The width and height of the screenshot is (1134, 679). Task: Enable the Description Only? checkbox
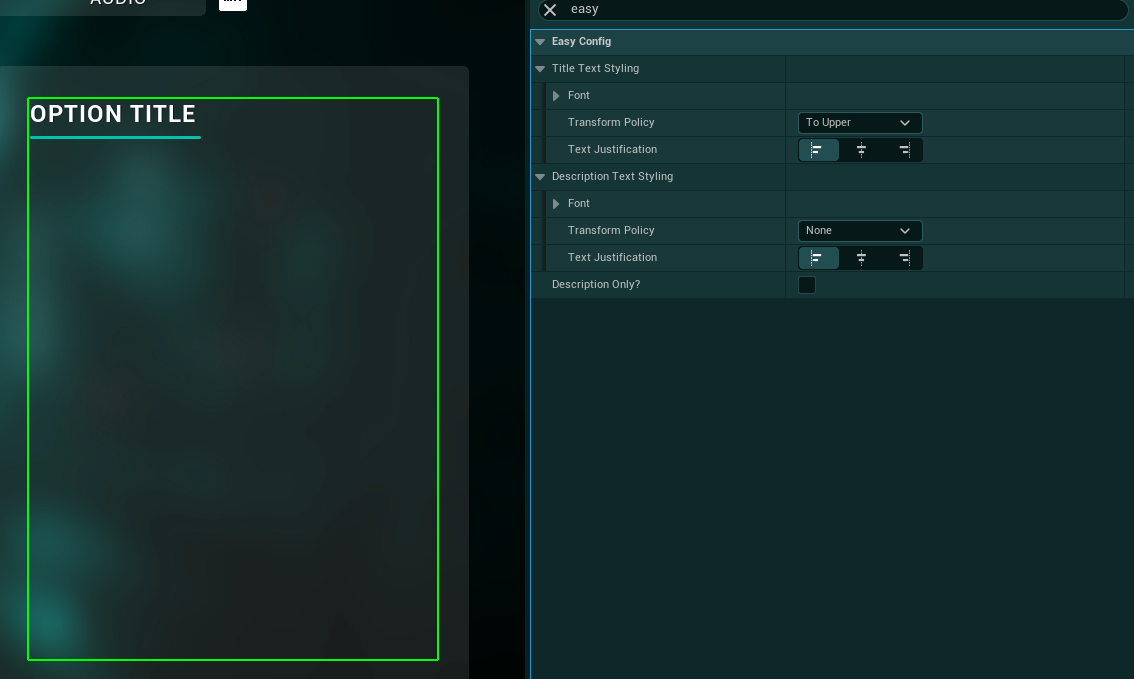click(806, 285)
